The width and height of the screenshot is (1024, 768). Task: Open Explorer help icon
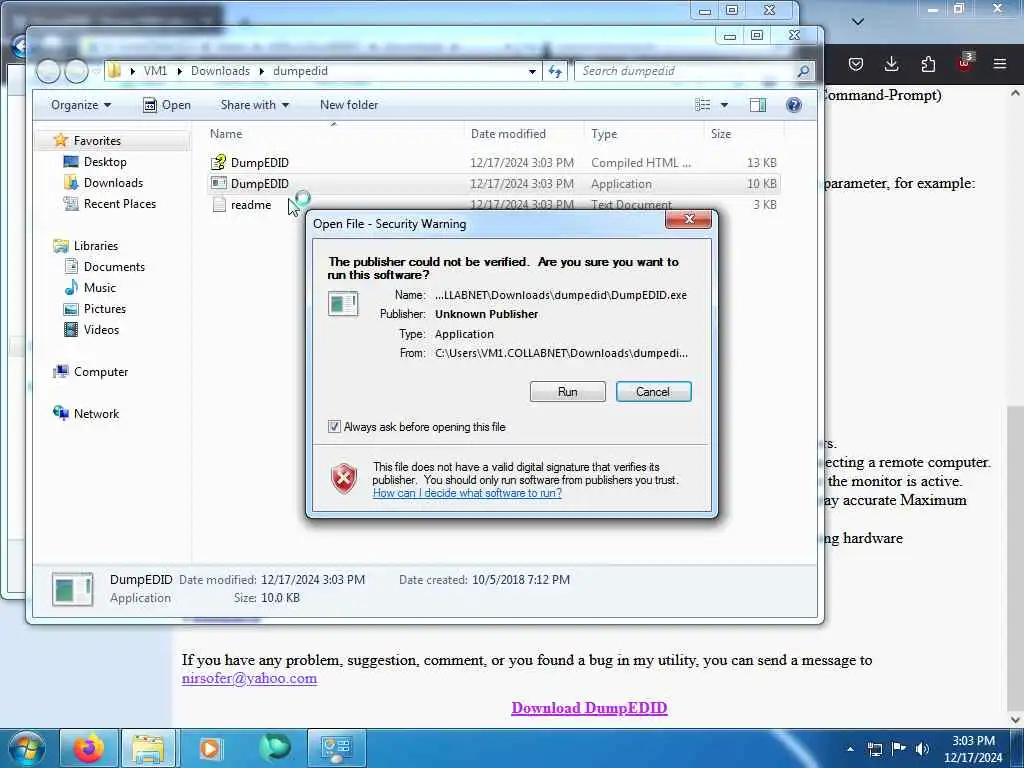click(x=793, y=105)
